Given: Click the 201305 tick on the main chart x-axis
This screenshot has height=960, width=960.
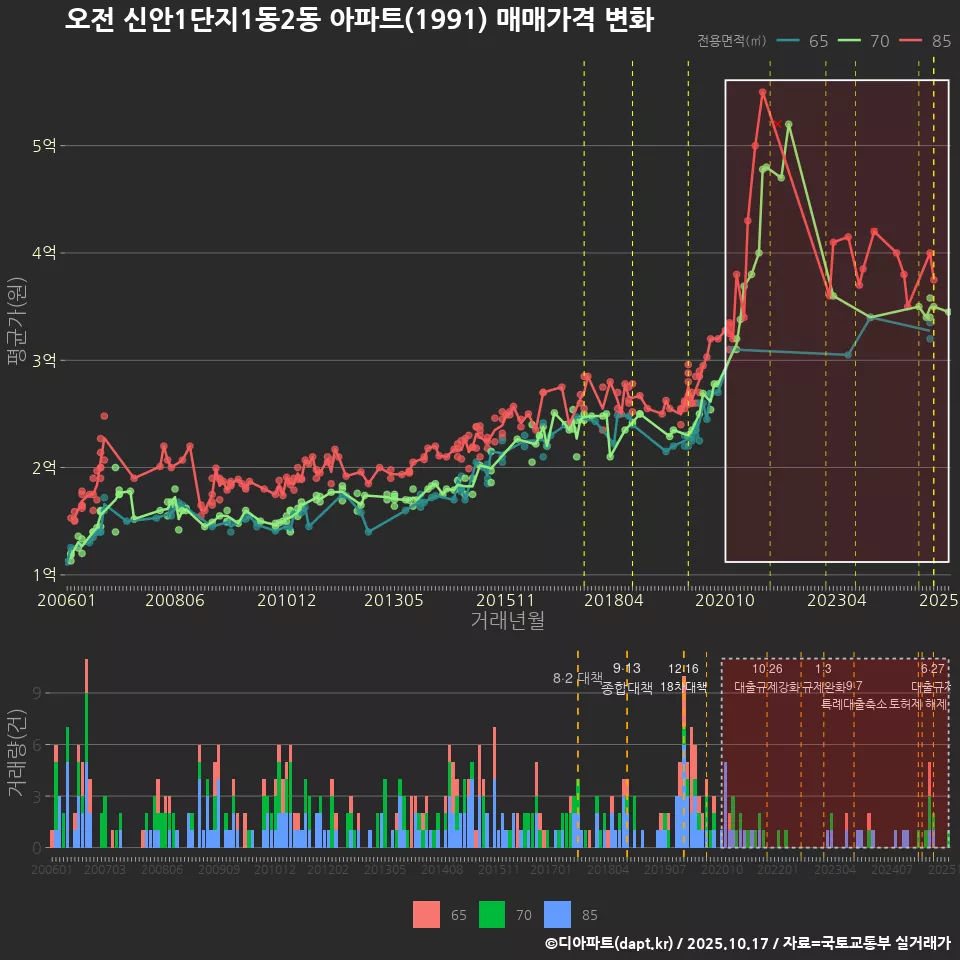Looking at the screenshot, I should 393,601.
